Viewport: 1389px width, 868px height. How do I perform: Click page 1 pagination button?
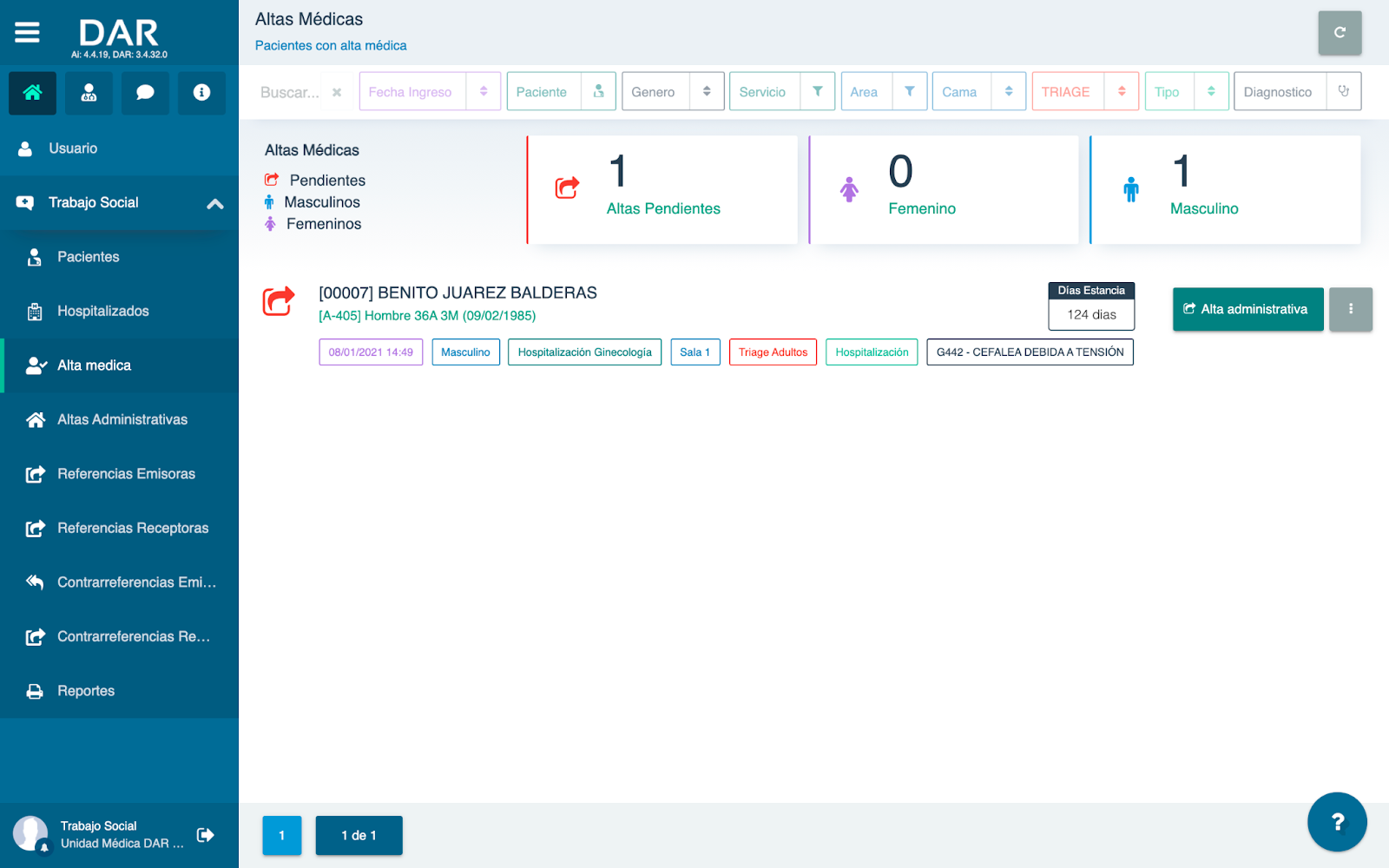[282, 835]
